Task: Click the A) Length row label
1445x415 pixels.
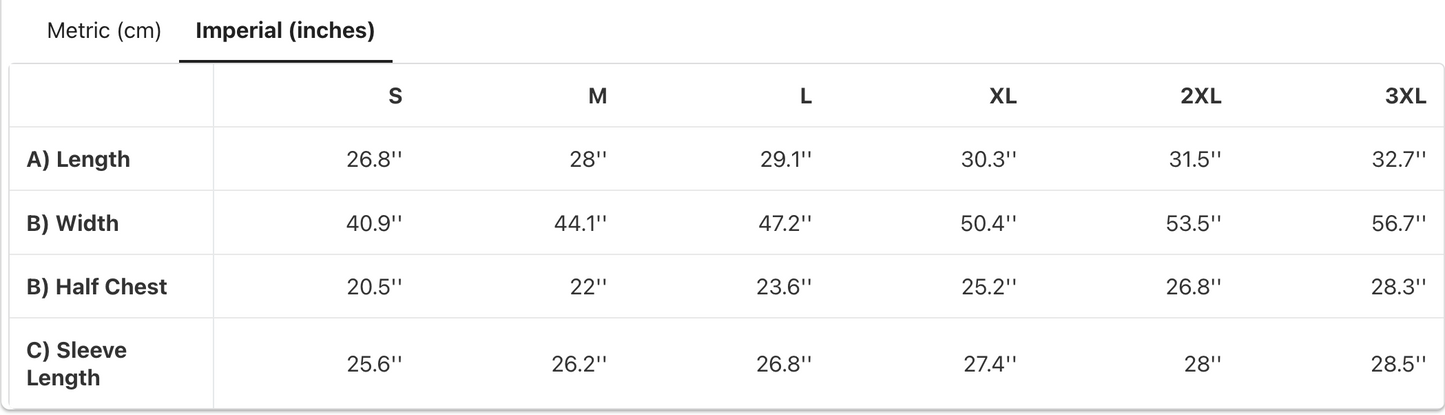Action: pyautogui.click(x=78, y=159)
